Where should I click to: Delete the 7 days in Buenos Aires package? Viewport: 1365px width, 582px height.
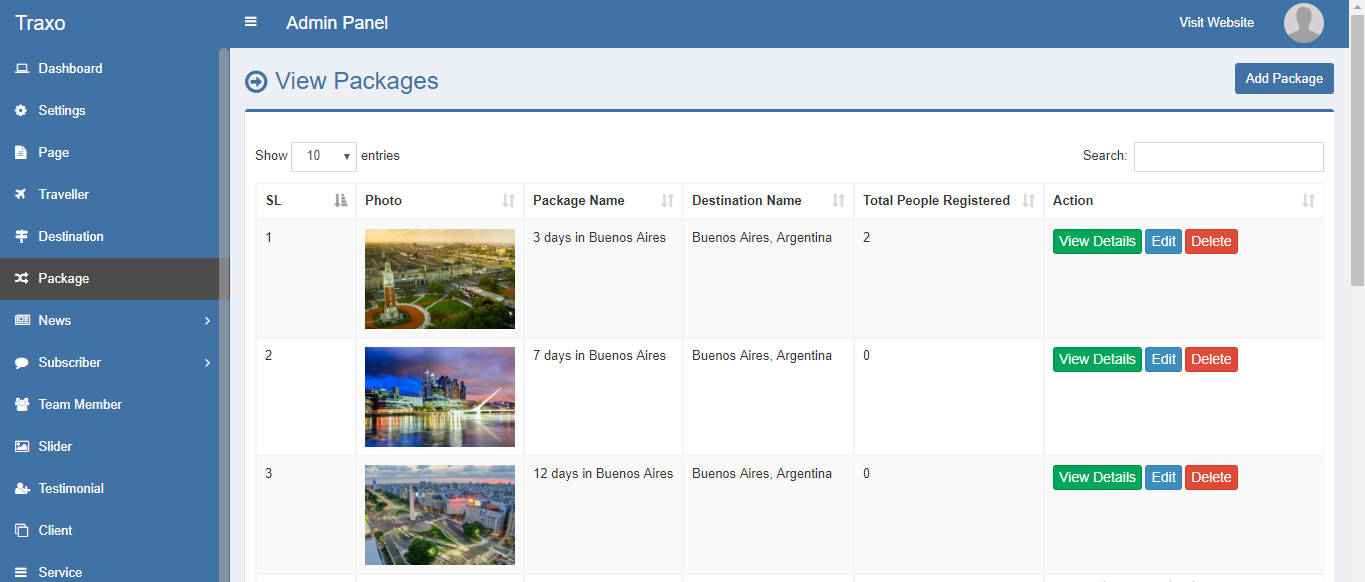click(1211, 360)
